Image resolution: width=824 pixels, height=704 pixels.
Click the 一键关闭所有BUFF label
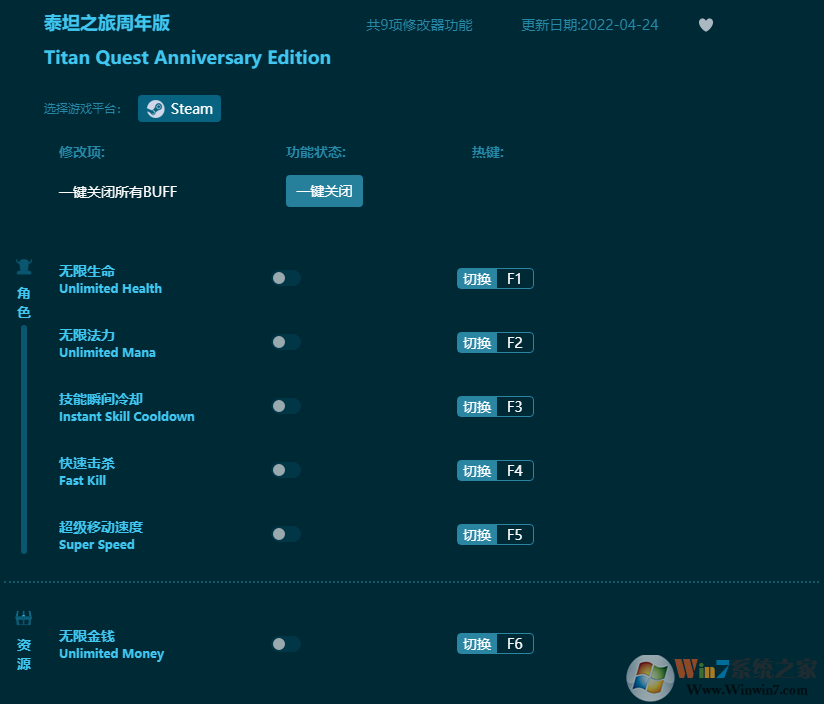(x=118, y=192)
